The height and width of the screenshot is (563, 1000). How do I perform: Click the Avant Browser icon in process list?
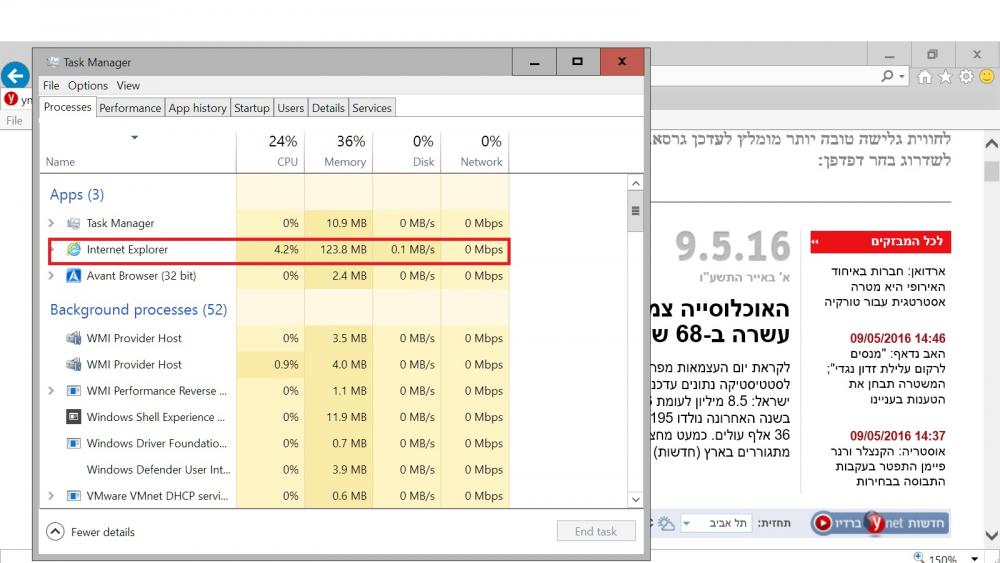(x=73, y=275)
